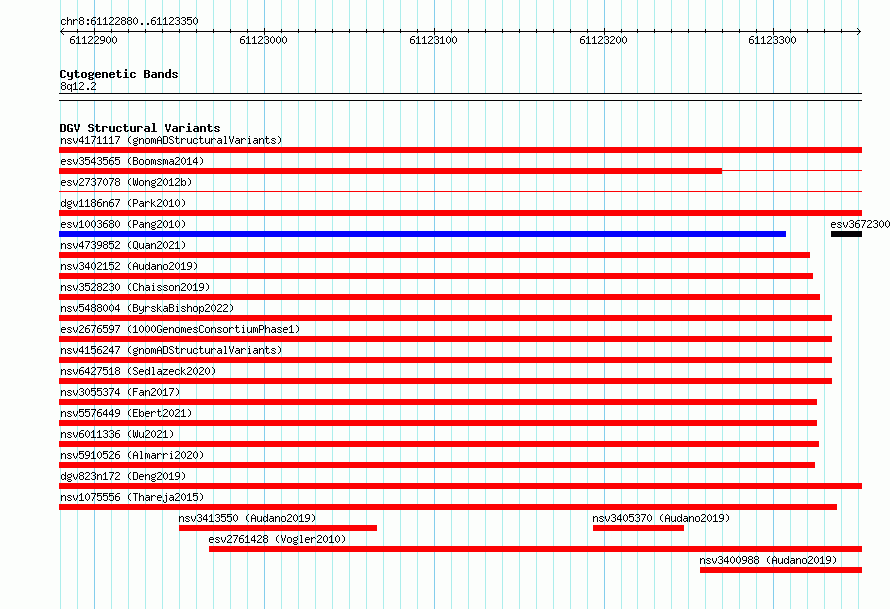Select the esv3672300 label
The height and width of the screenshot is (609, 890).
[860, 224]
